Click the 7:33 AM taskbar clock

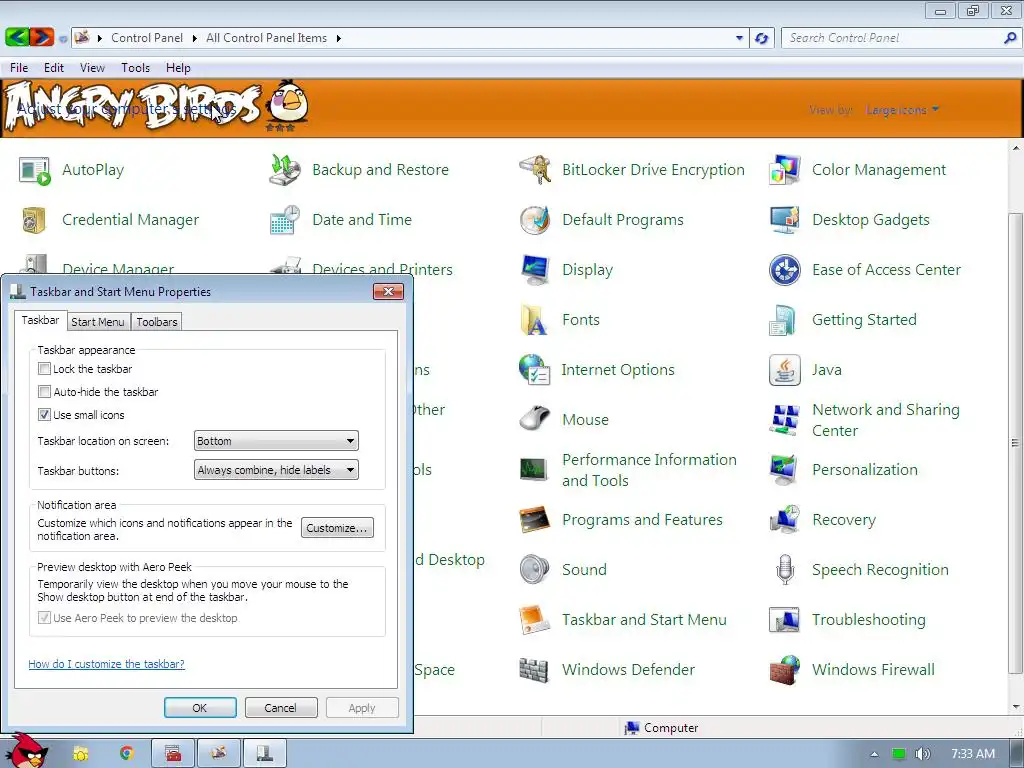pyautogui.click(x=973, y=754)
